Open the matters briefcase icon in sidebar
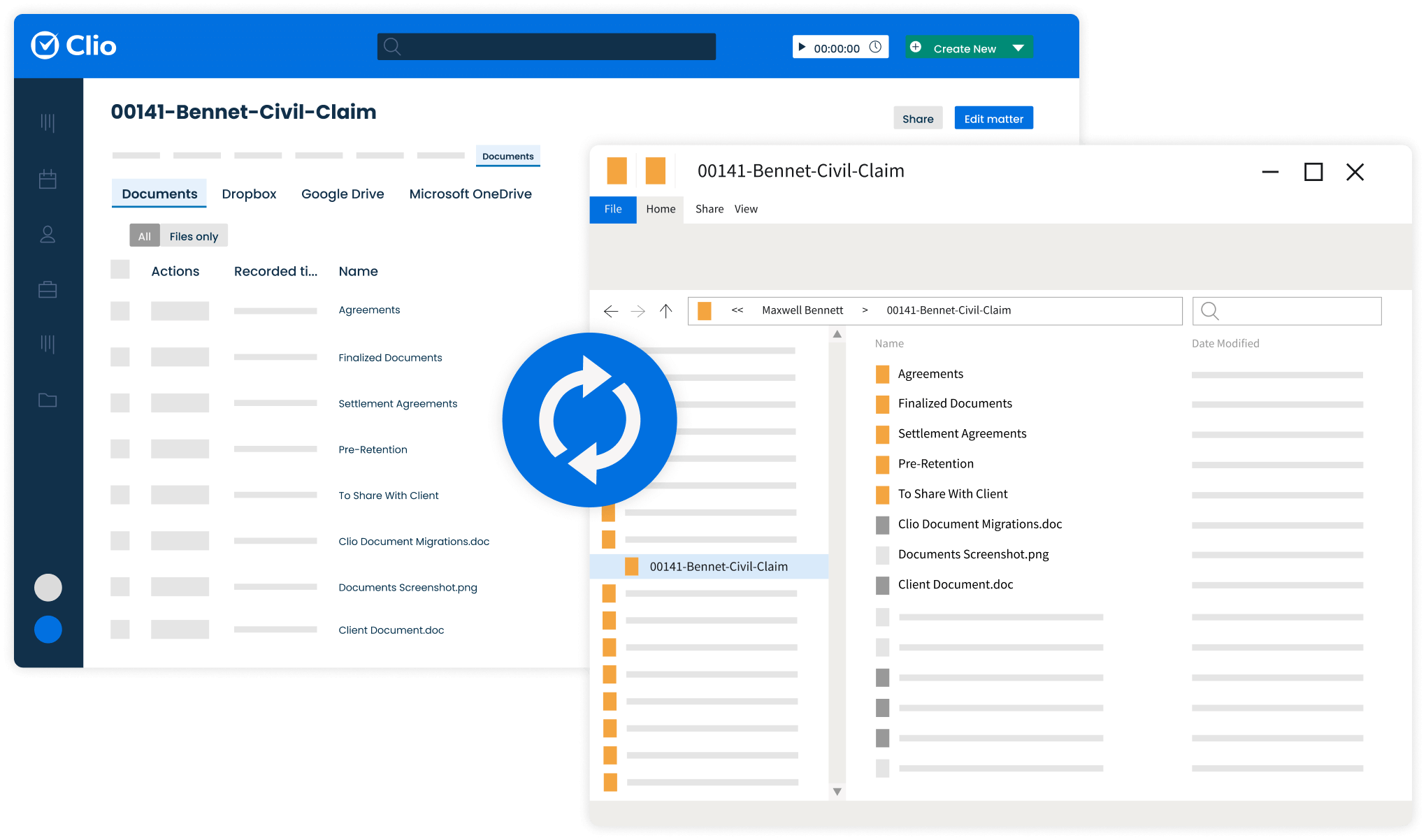The height and width of the screenshot is (840, 1426). coord(48,289)
